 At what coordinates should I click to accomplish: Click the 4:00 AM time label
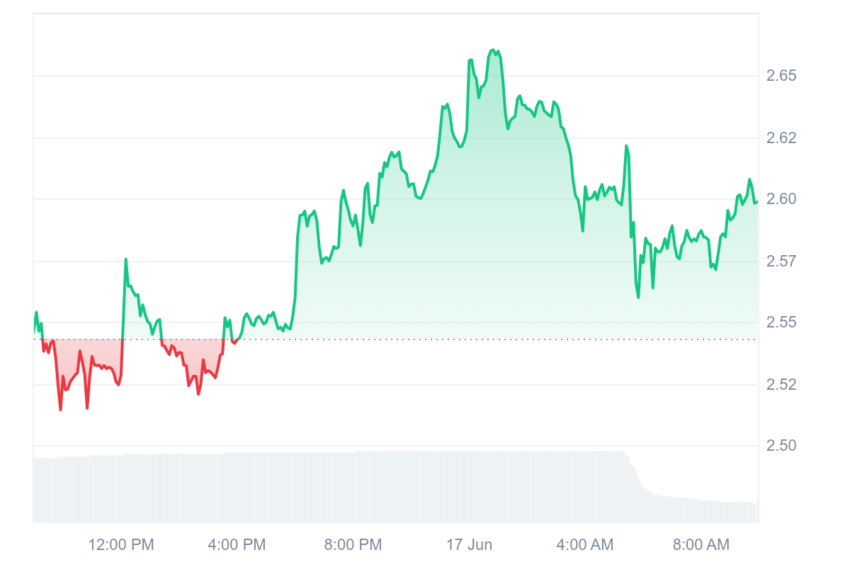[x=585, y=544]
